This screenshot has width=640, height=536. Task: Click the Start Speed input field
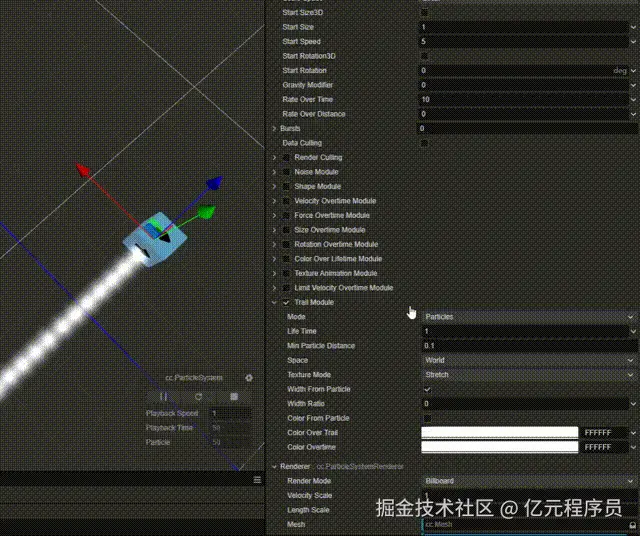524,42
